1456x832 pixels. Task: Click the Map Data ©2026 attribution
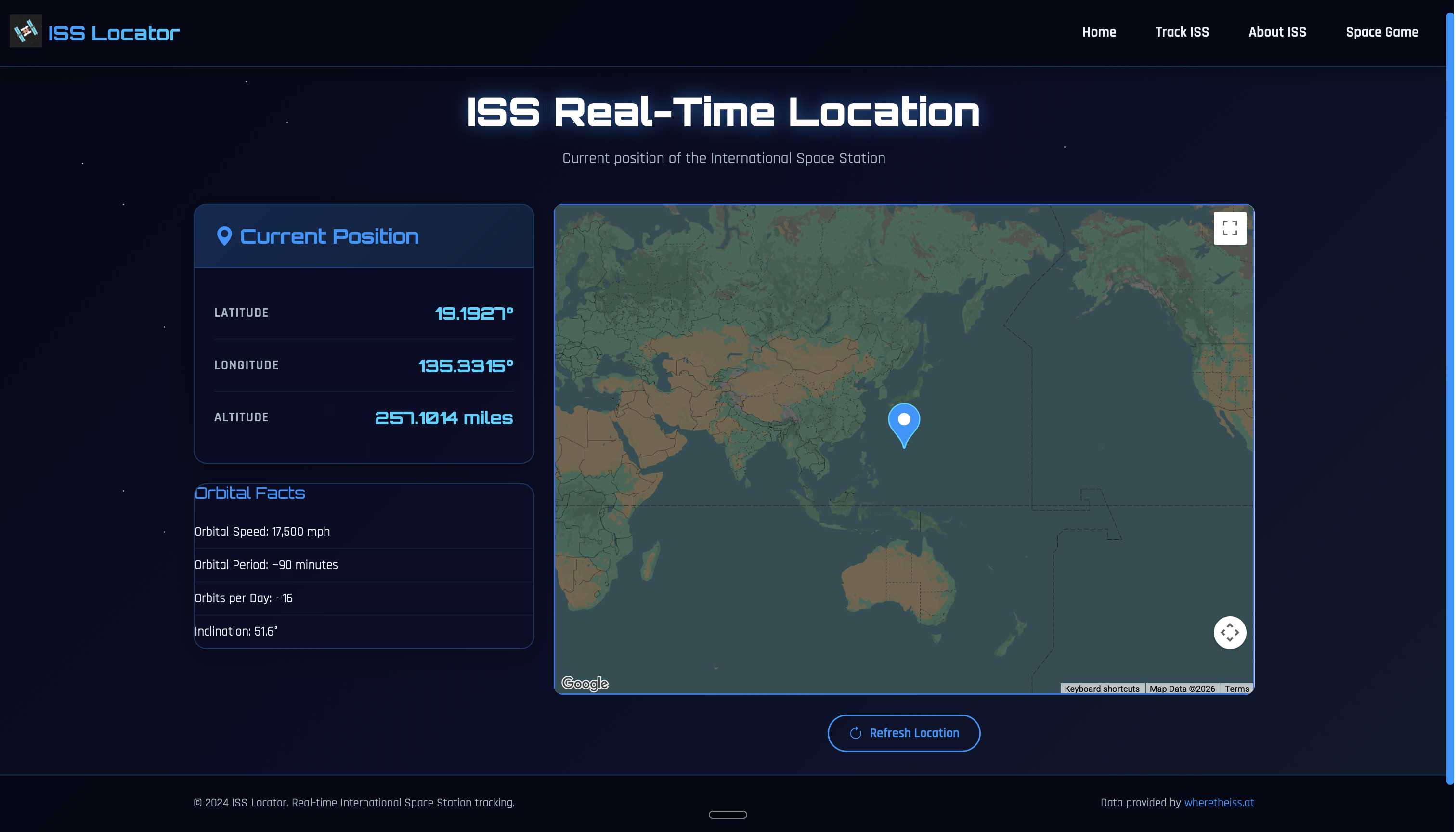pos(1182,689)
